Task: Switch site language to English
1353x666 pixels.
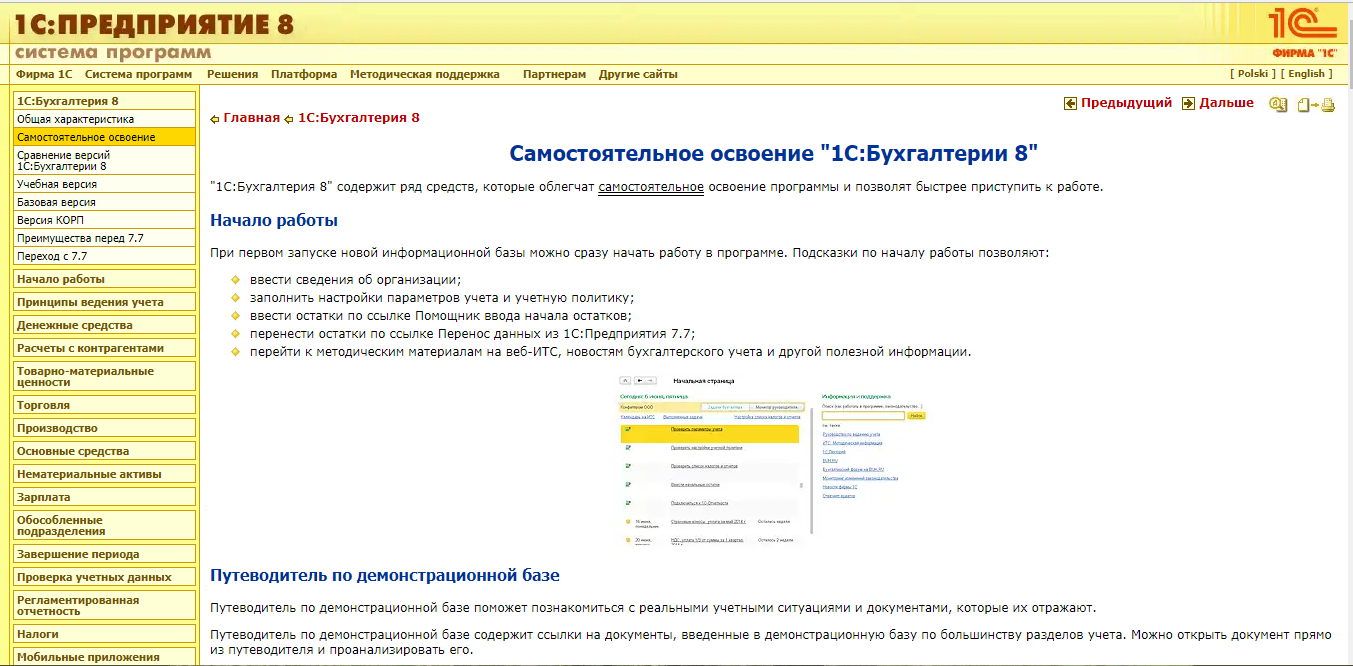Action: [1307, 73]
